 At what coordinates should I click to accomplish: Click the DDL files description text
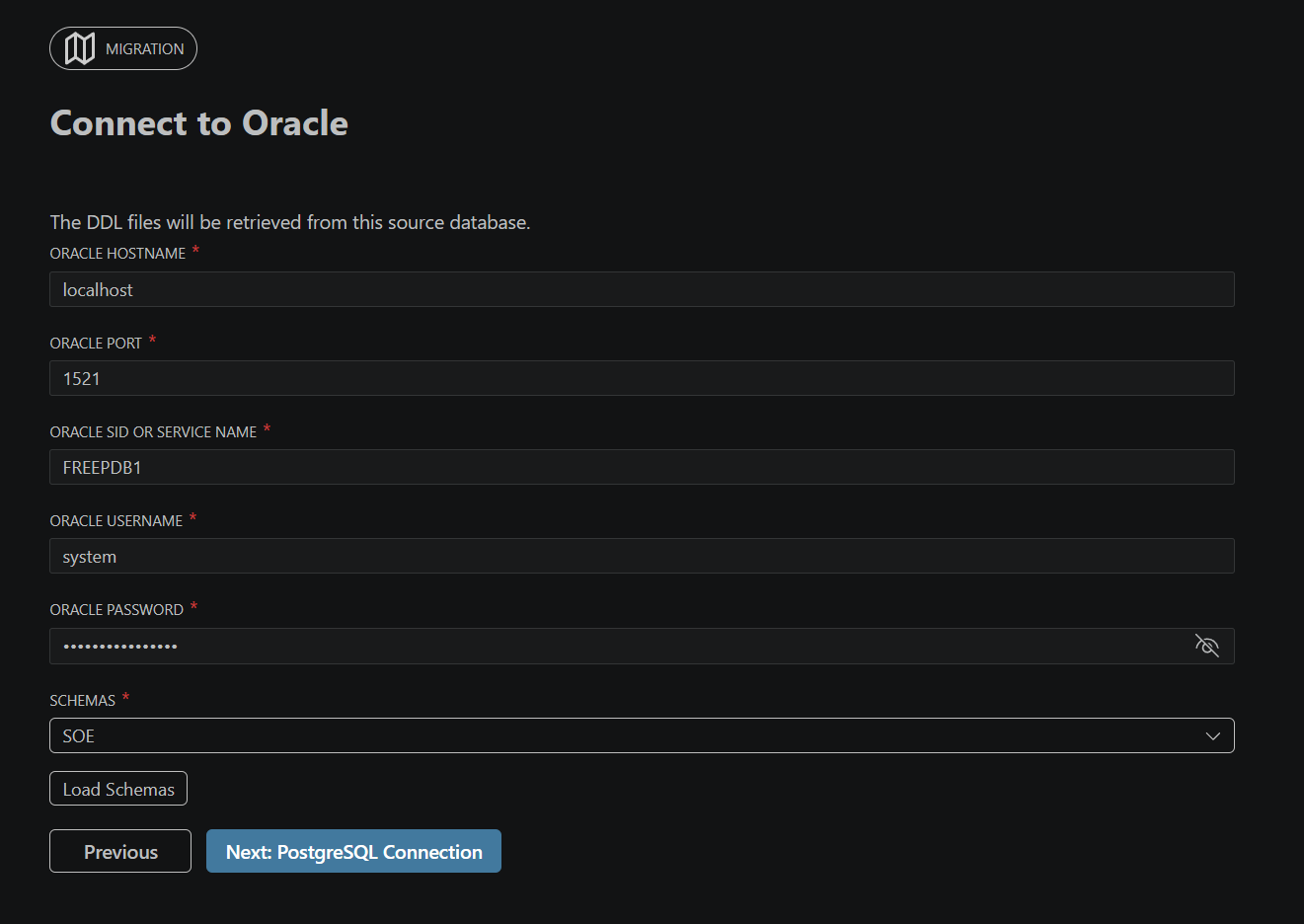pyautogui.click(x=290, y=222)
